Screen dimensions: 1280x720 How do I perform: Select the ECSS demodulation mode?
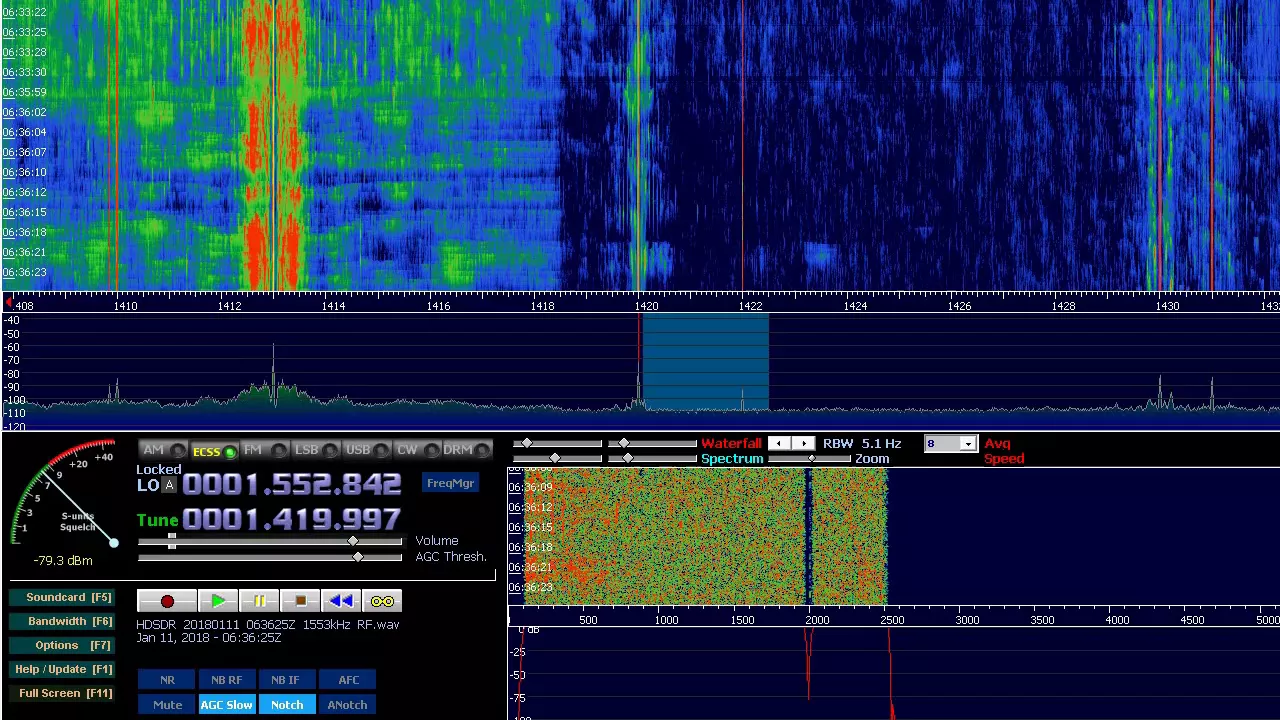pyautogui.click(x=214, y=451)
